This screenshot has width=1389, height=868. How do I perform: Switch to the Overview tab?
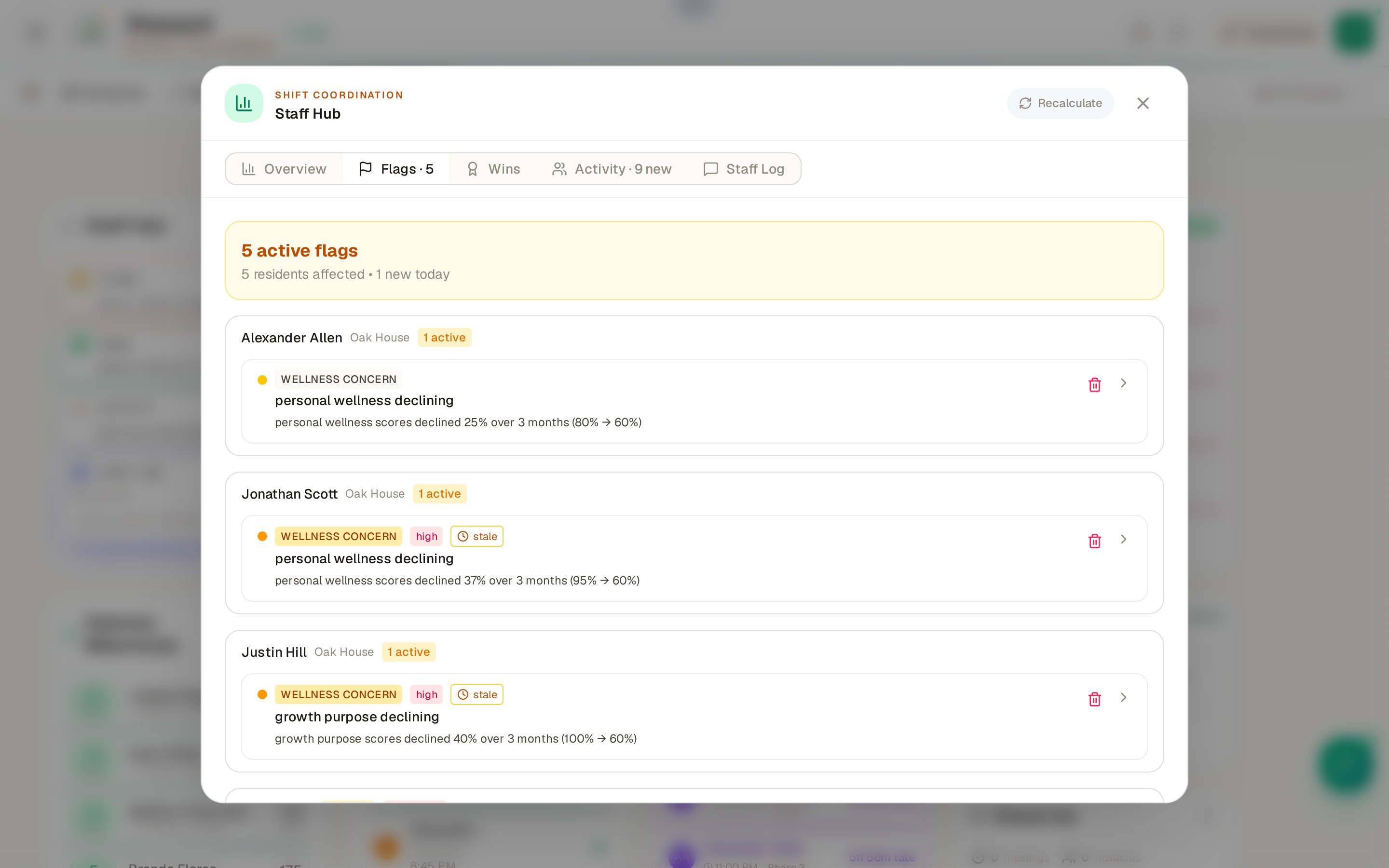click(x=284, y=169)
